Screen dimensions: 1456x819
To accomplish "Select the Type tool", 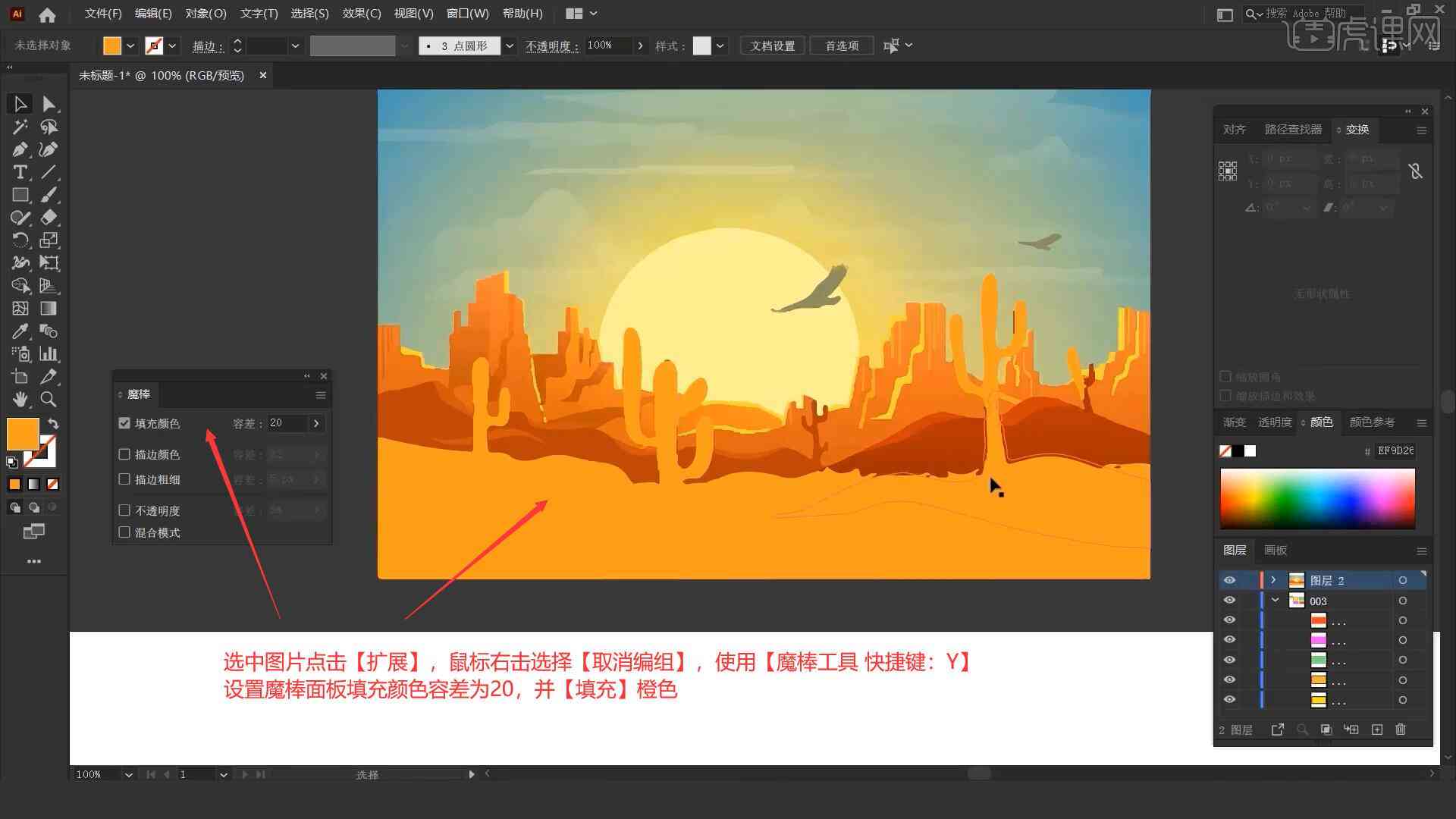I will 18,172.
